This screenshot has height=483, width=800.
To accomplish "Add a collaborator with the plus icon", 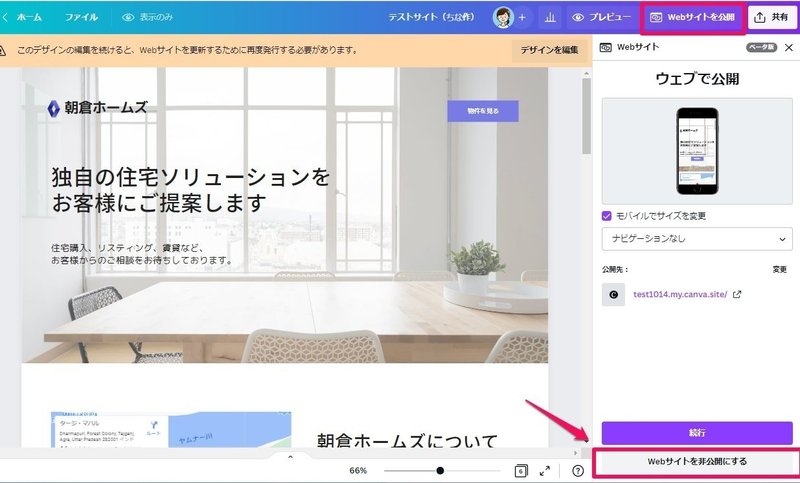I will (x=522, y=17).
